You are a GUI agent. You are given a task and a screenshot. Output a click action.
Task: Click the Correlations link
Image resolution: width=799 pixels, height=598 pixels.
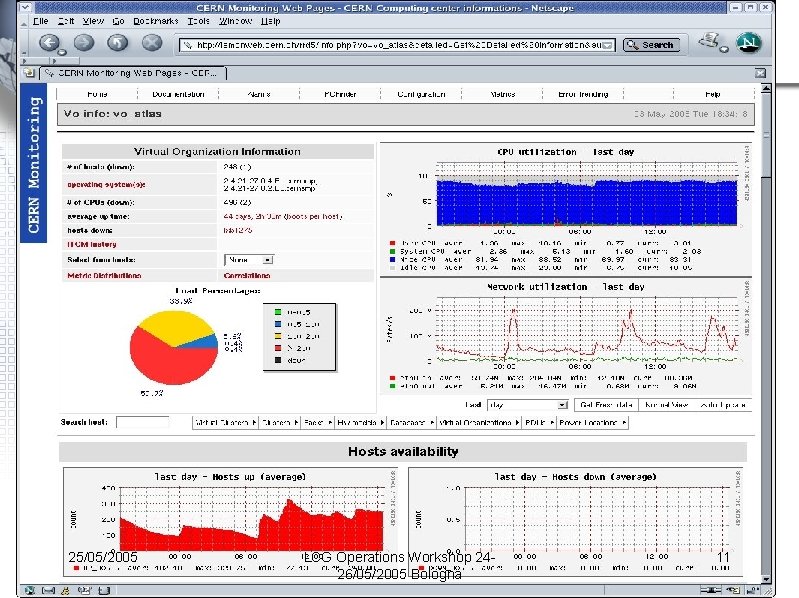[x=247, y=276]
